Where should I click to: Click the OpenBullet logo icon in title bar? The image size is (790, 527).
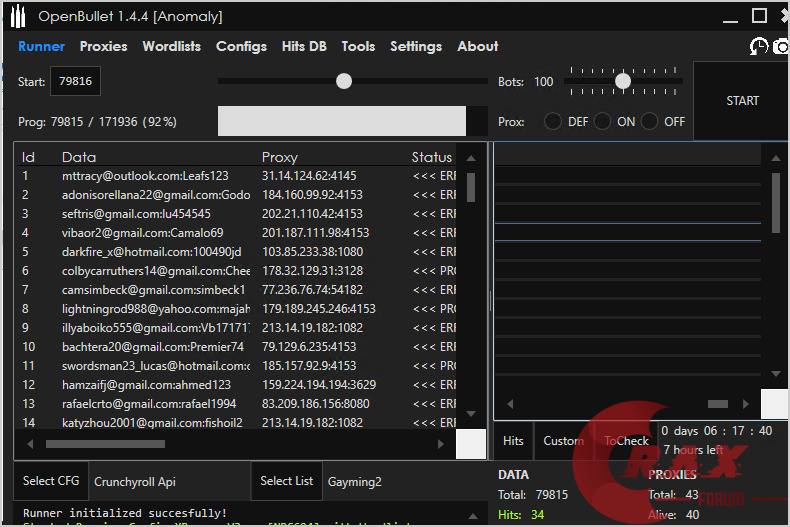[x=18, y=17]
